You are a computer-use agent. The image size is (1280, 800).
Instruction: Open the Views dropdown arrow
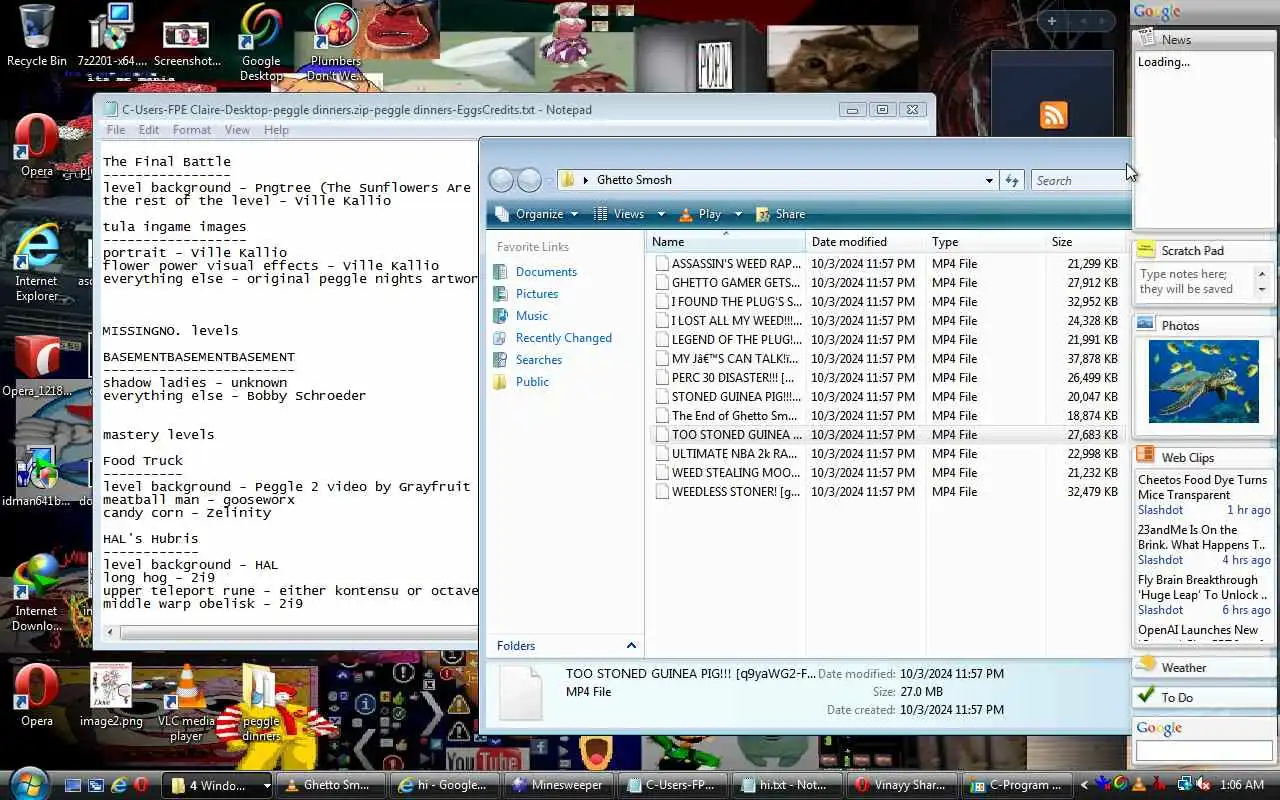[660, 214]
